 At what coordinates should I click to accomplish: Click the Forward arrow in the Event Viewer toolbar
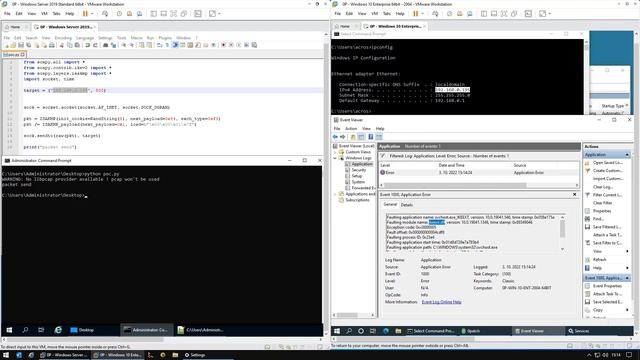pyautogui.click(x=342, y=137)
